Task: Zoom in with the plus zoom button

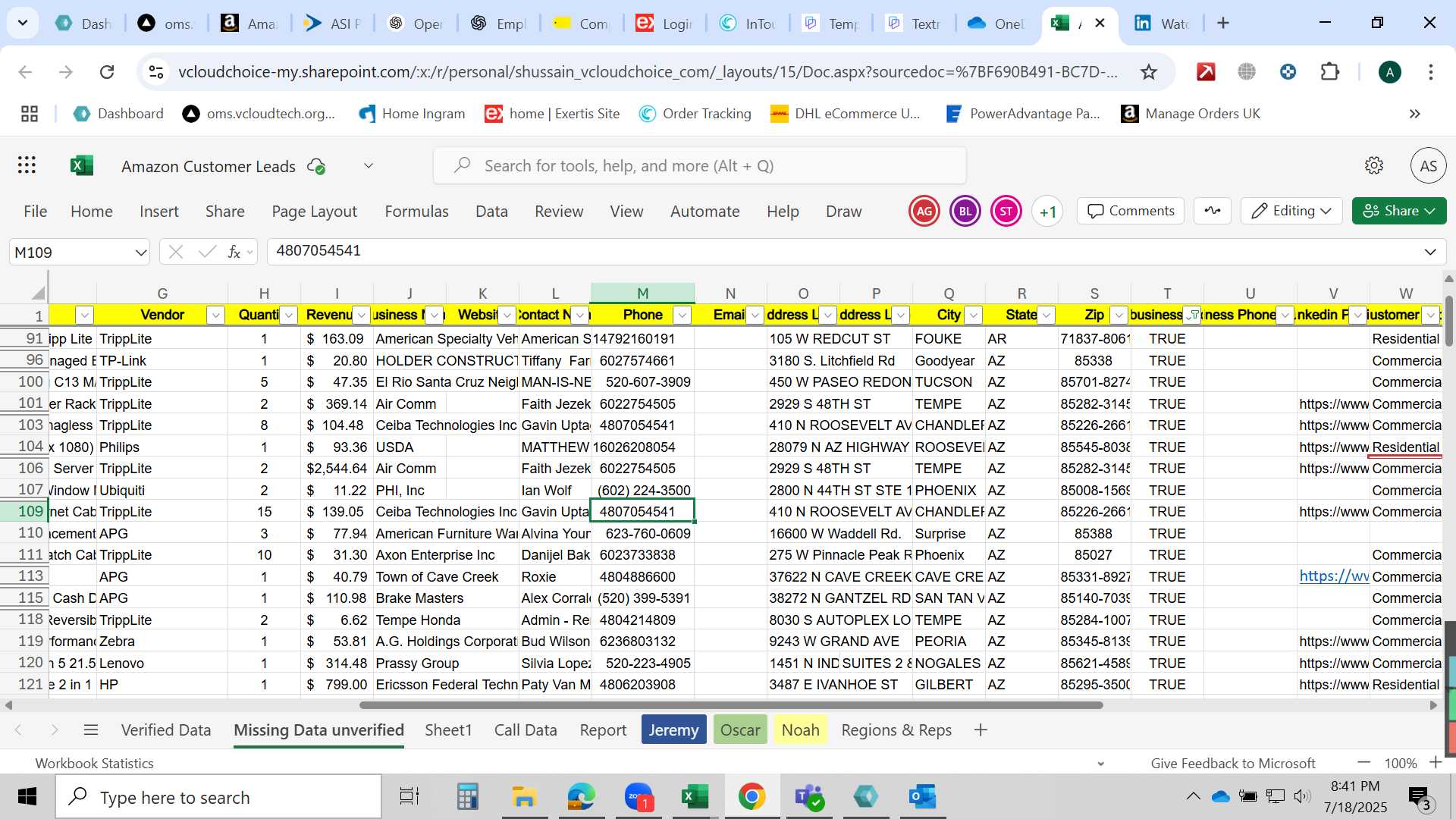Action: coord(1435,762)
